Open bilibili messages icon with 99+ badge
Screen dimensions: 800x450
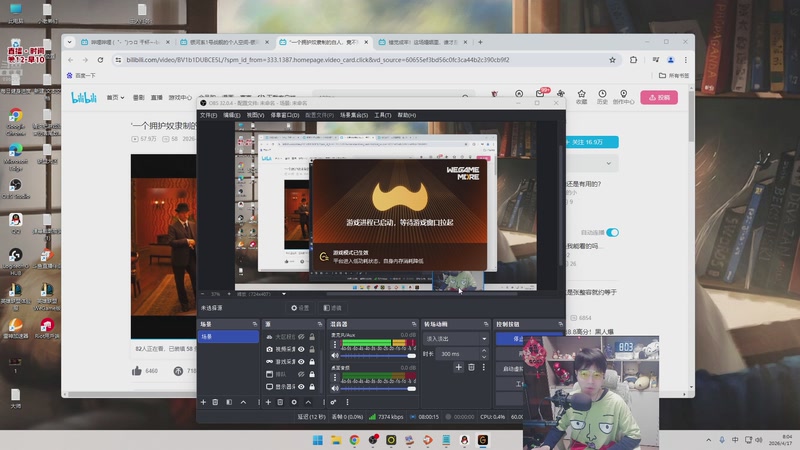click(x=540, y=93)
